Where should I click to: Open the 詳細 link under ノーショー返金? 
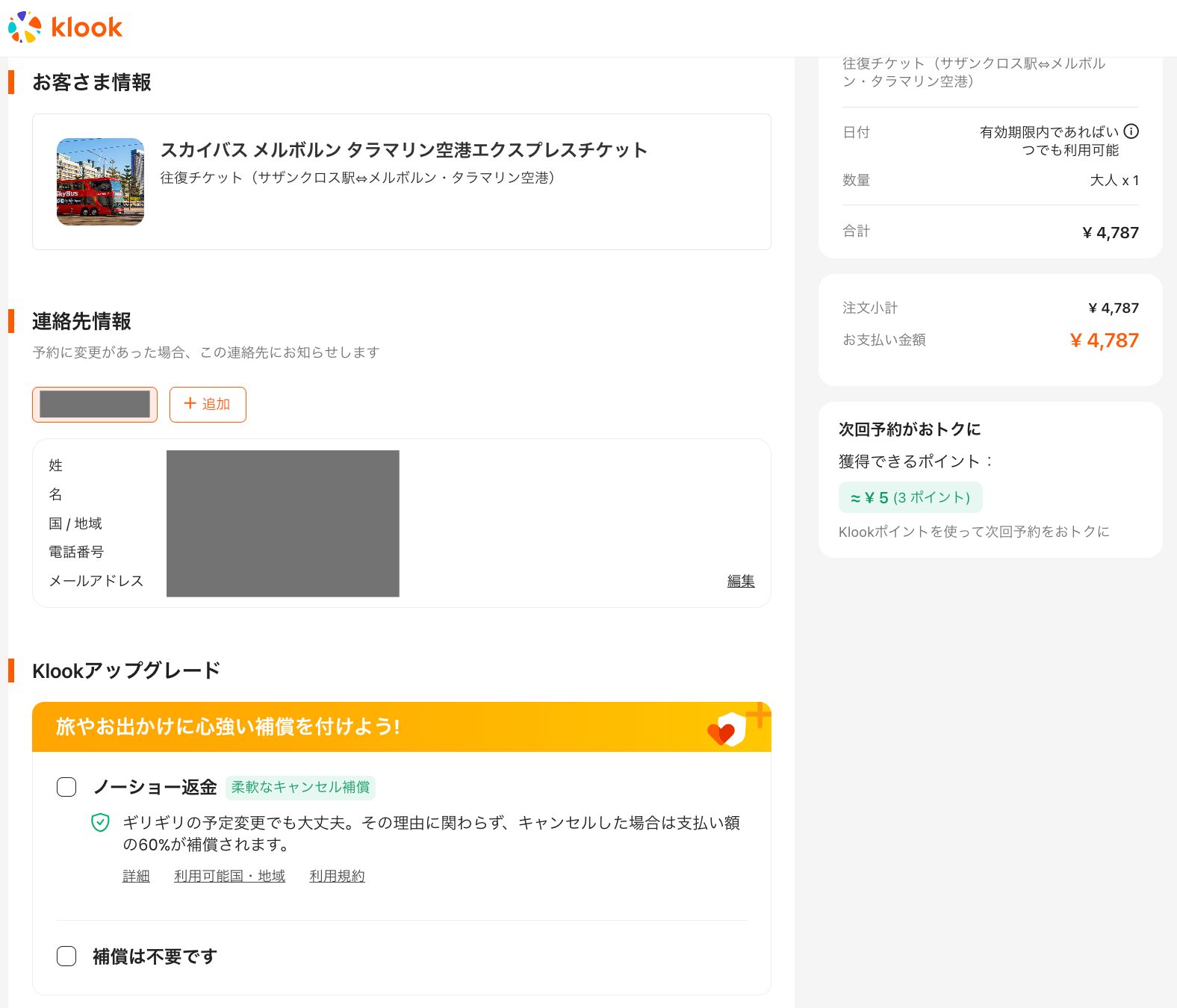point(136,876)
